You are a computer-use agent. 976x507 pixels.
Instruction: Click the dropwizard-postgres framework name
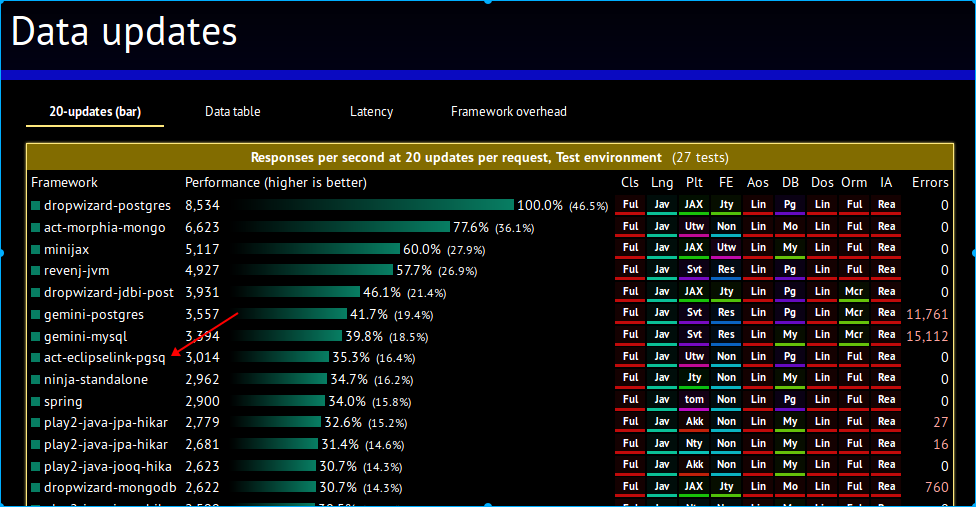tap(107, 205)
